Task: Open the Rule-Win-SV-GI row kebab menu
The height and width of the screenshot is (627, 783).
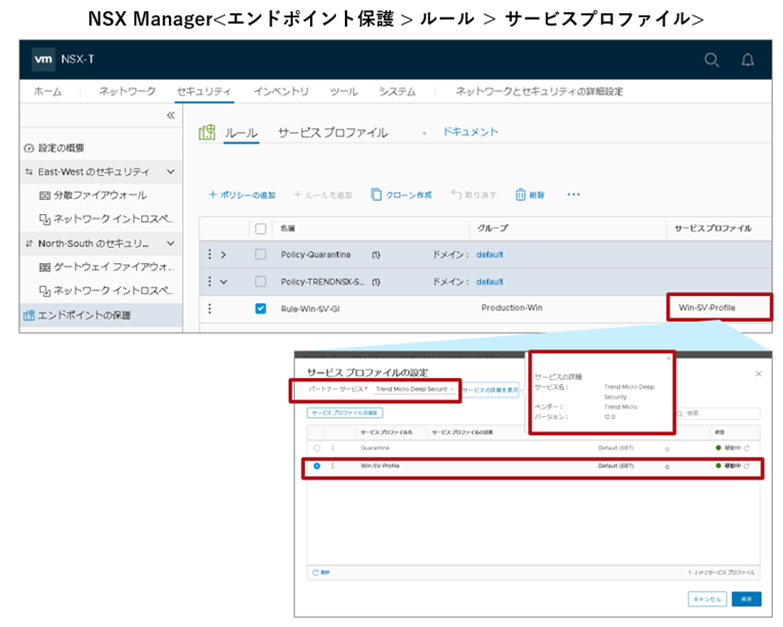Action: click(x=210, y=308)
